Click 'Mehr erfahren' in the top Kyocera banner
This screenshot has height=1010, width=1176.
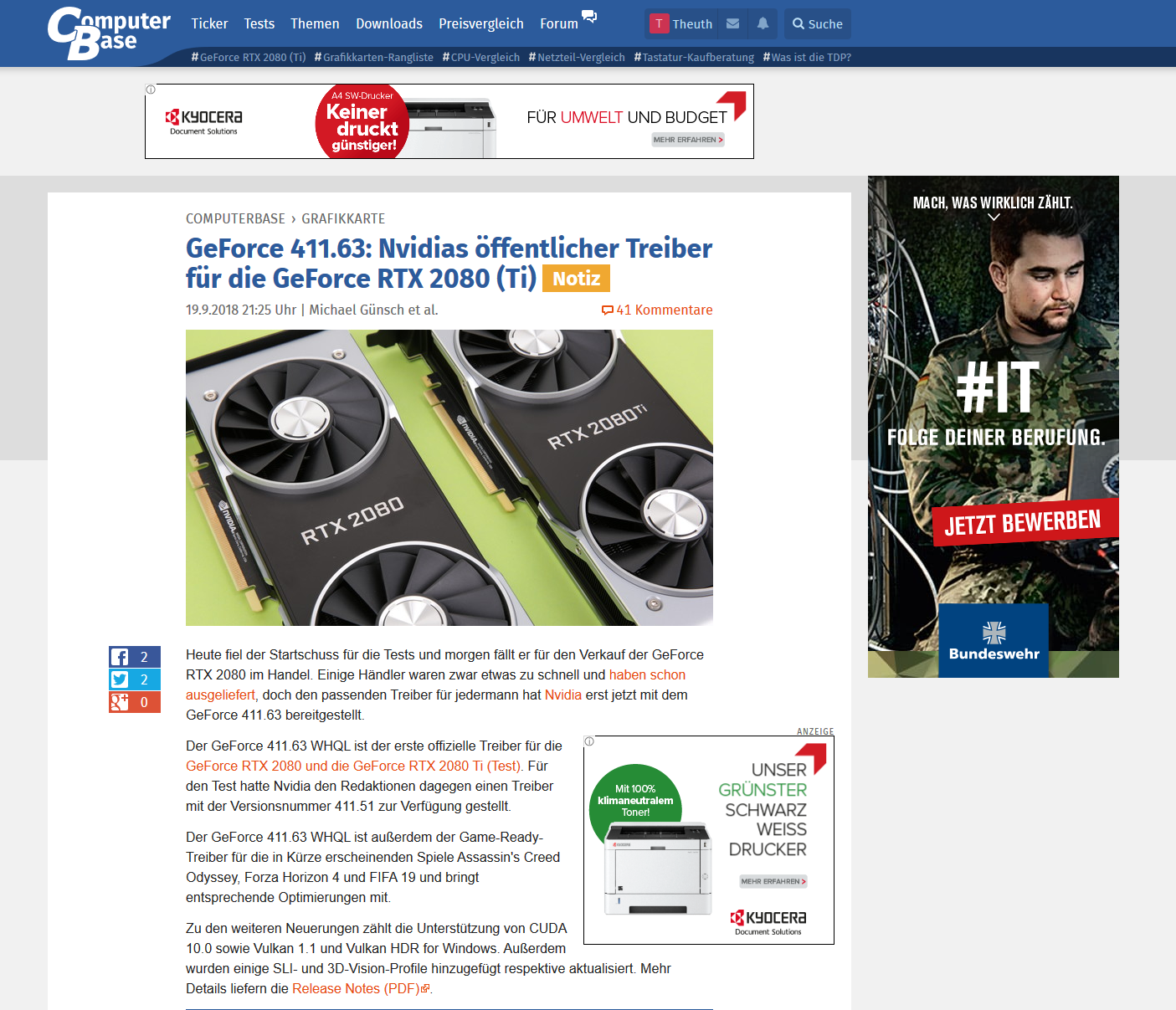click(688, 140)
